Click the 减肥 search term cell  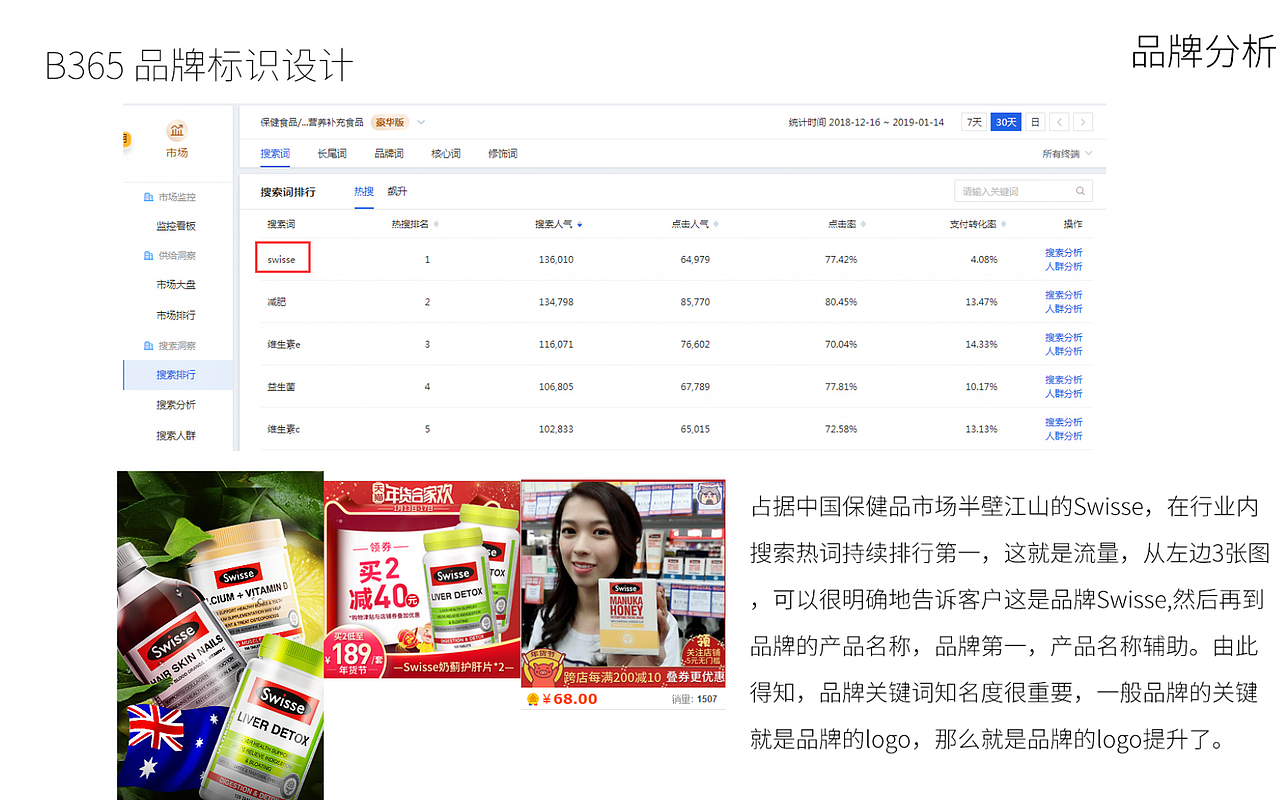(x=277, y=302)
